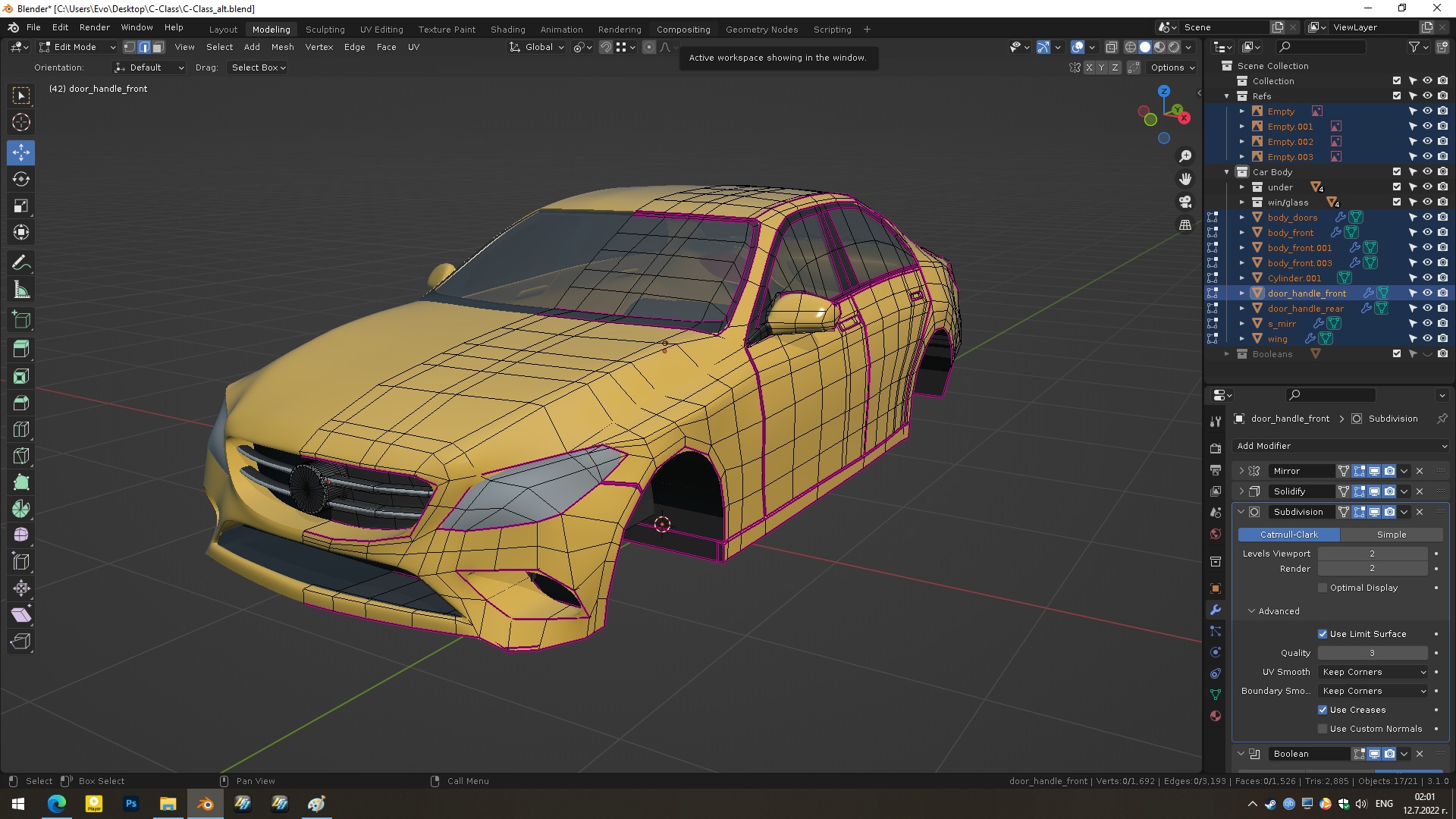The width and height of the screenshot is (1456, 819).
Task: Expand the Mirror modifier panel
Action: (1241, 471)
